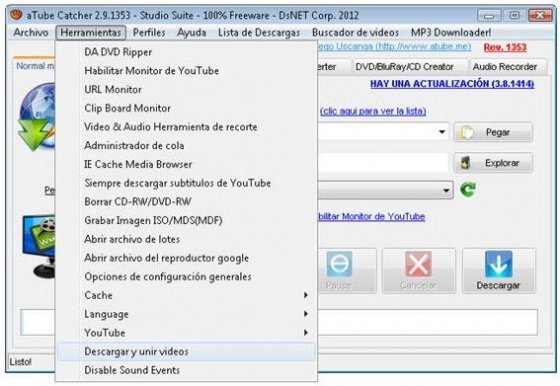Choose Borrar CD-RW/DVD-RW entry
Image resolution: width=560 pixels, height=386 pixels.
[x=186, y=202]
